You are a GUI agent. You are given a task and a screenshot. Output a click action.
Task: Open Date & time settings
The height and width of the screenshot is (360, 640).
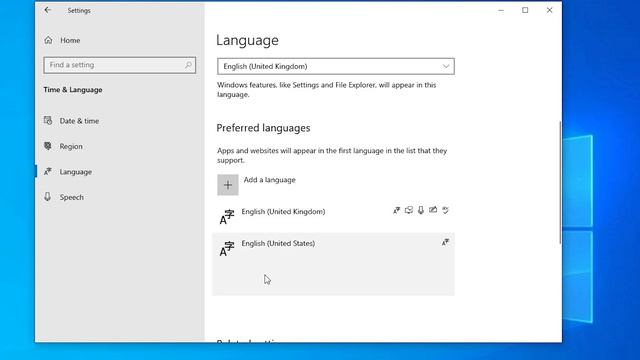(x=79, y=121)
